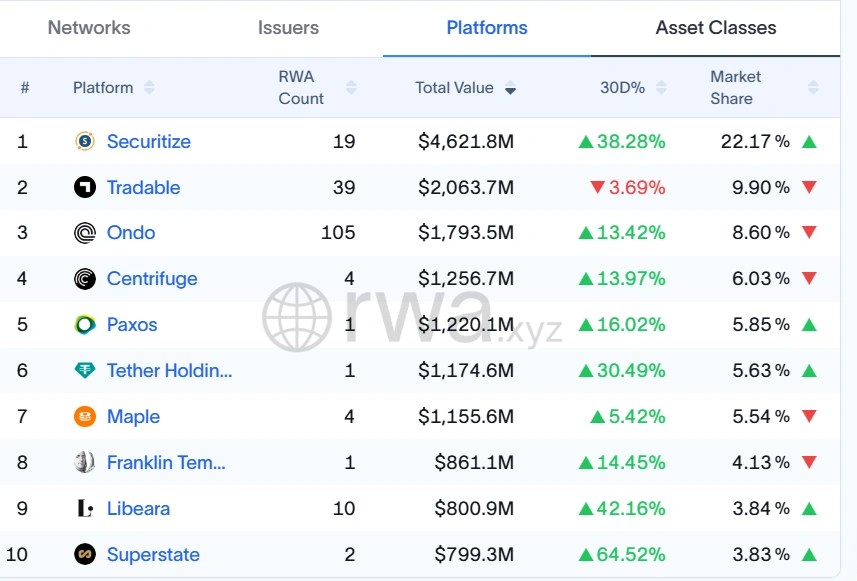
Task: Click the Tradable platform logo
Action: click(x=85, y=187)
